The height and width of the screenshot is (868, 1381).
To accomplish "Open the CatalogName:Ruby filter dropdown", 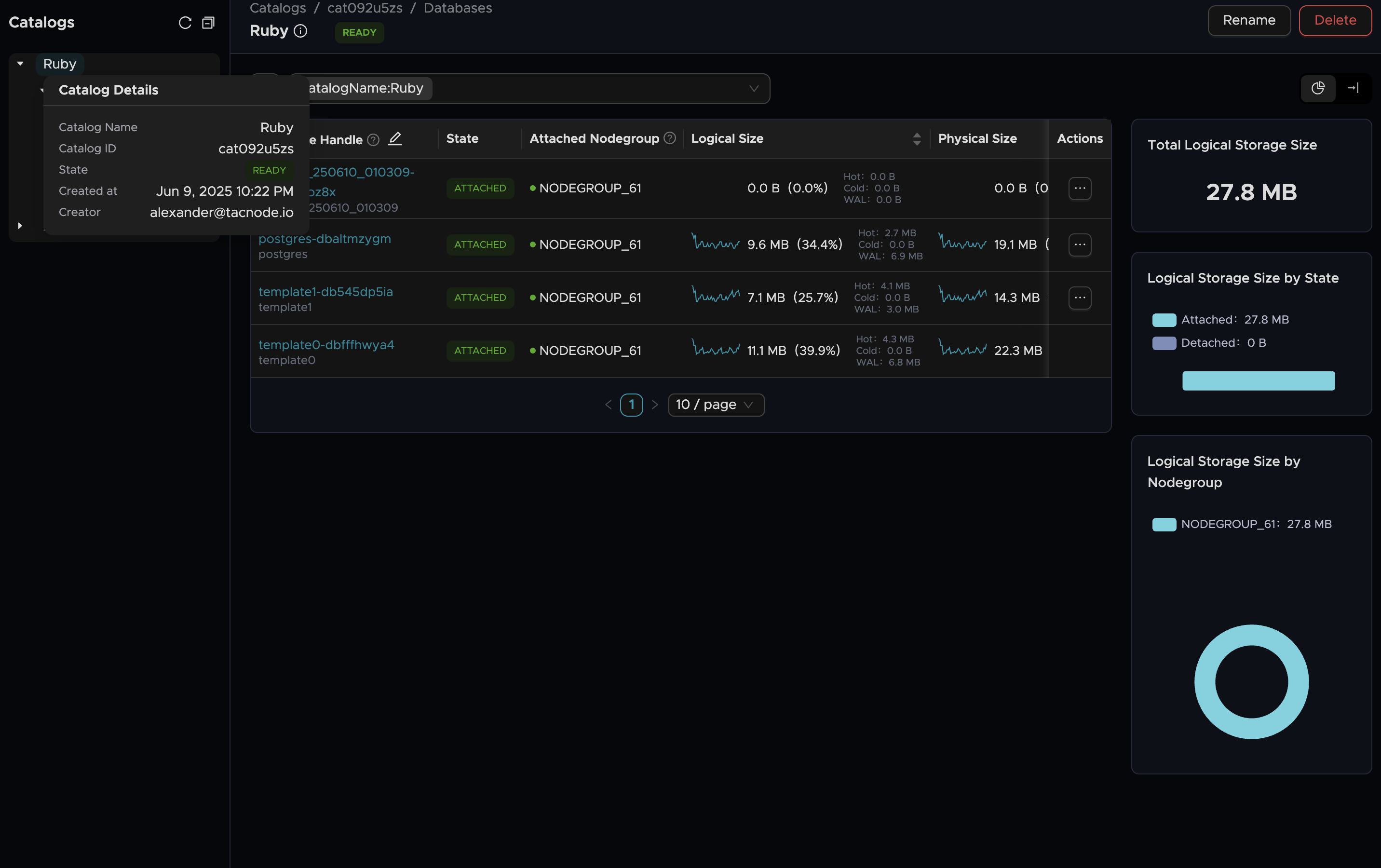I will pyautogui.click(x=753, y=88).
